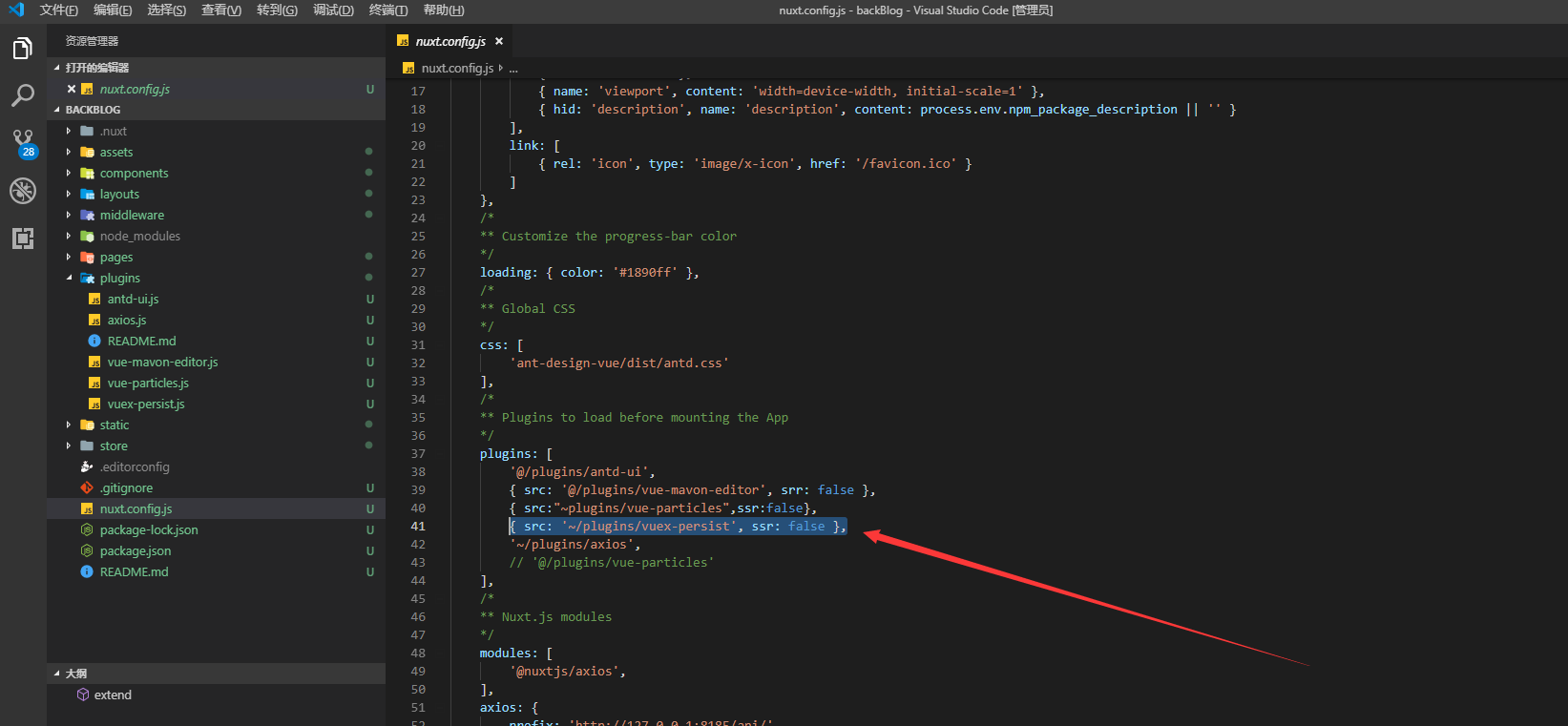Screen dimensions: 1568x726
Task: Click the '@nuxtjs/axios' module line
Action: point(568,672)
